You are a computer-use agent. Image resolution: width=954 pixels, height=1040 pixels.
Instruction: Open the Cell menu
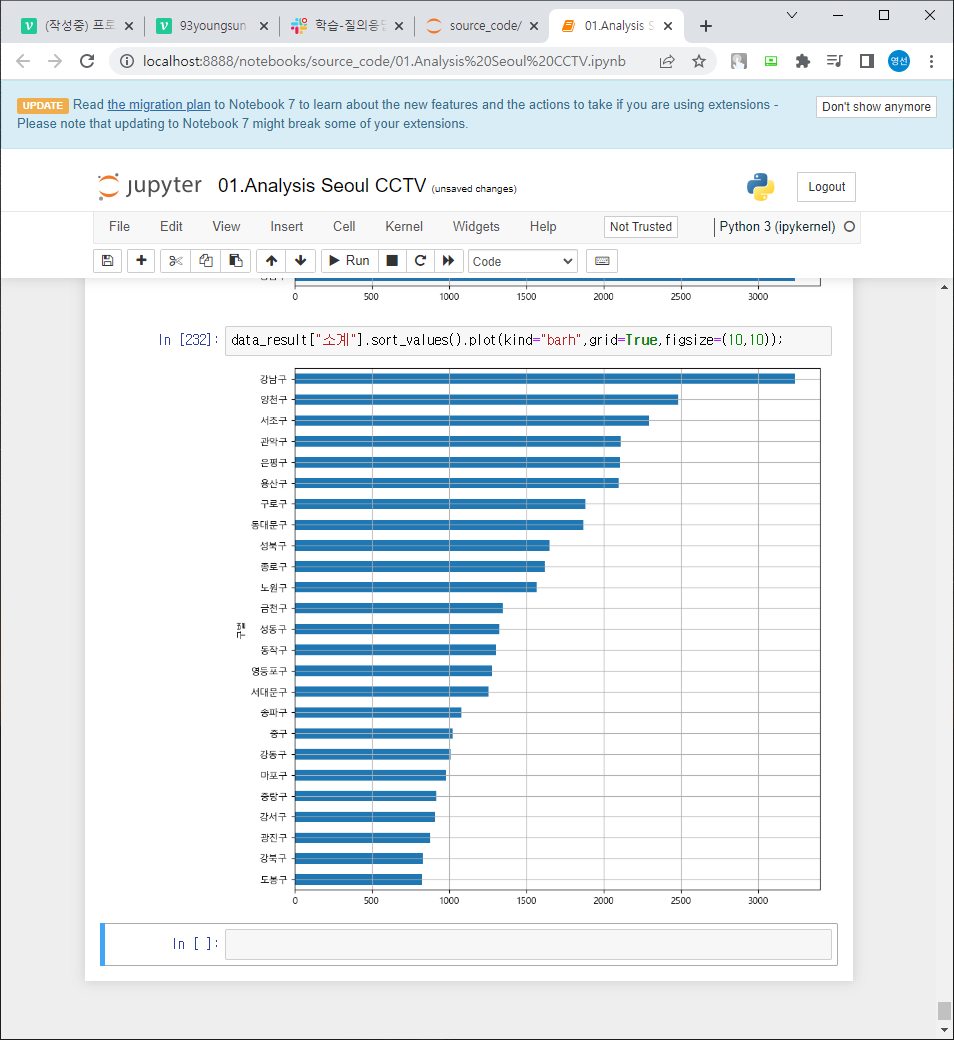point(344,227)
